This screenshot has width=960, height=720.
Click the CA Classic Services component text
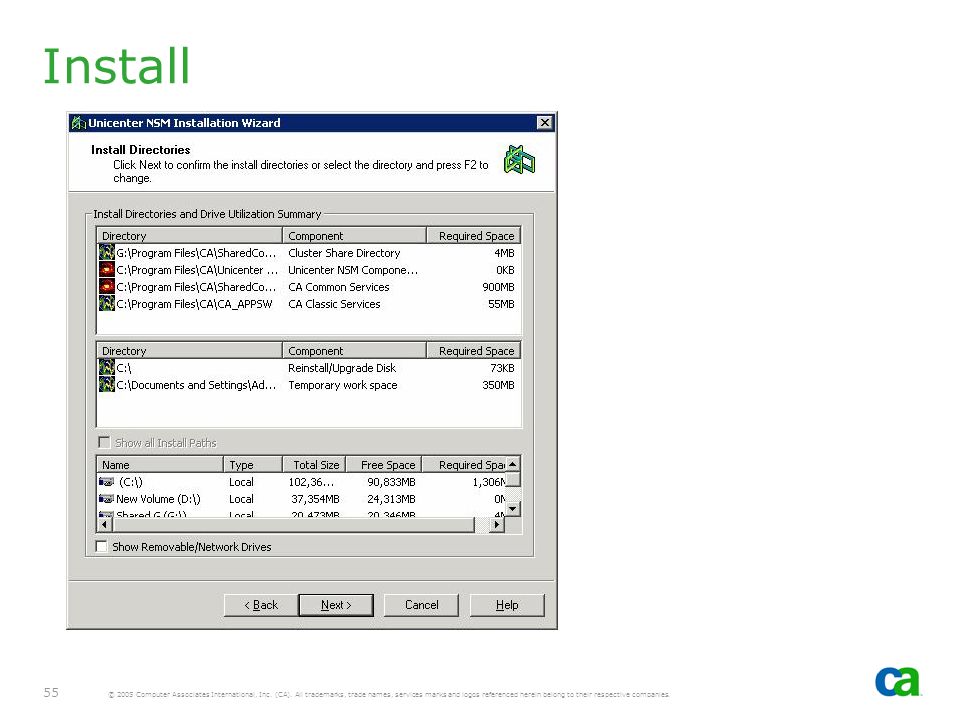tap(334, 304)
